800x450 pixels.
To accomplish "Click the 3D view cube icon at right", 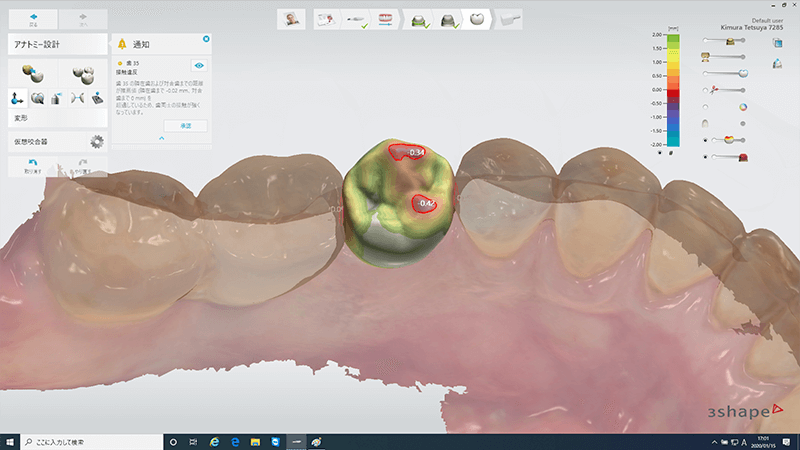I will pyautogui.click(x=777, y=43).
